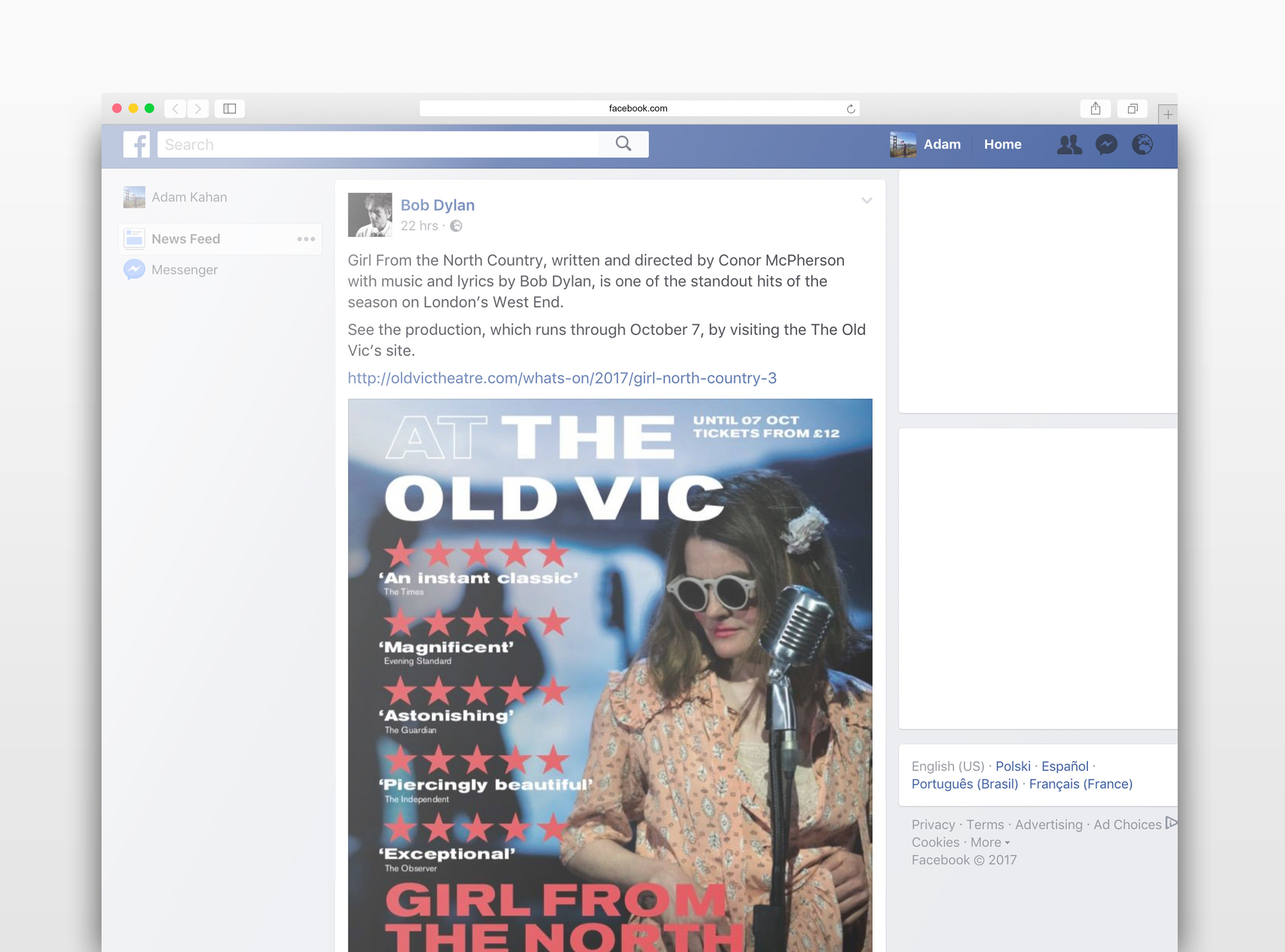
Task: Focus the Facebook Search field
Action: coord(378,144)
